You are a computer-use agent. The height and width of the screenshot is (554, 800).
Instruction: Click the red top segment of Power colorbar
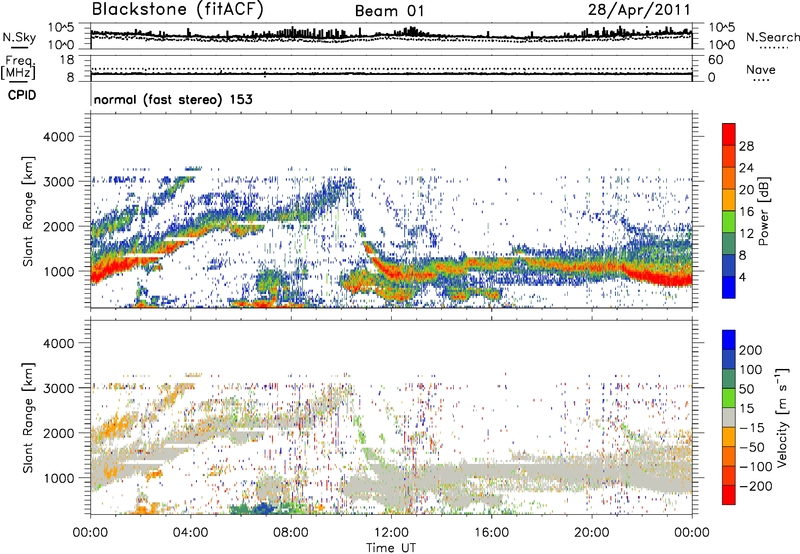(729, 135)
